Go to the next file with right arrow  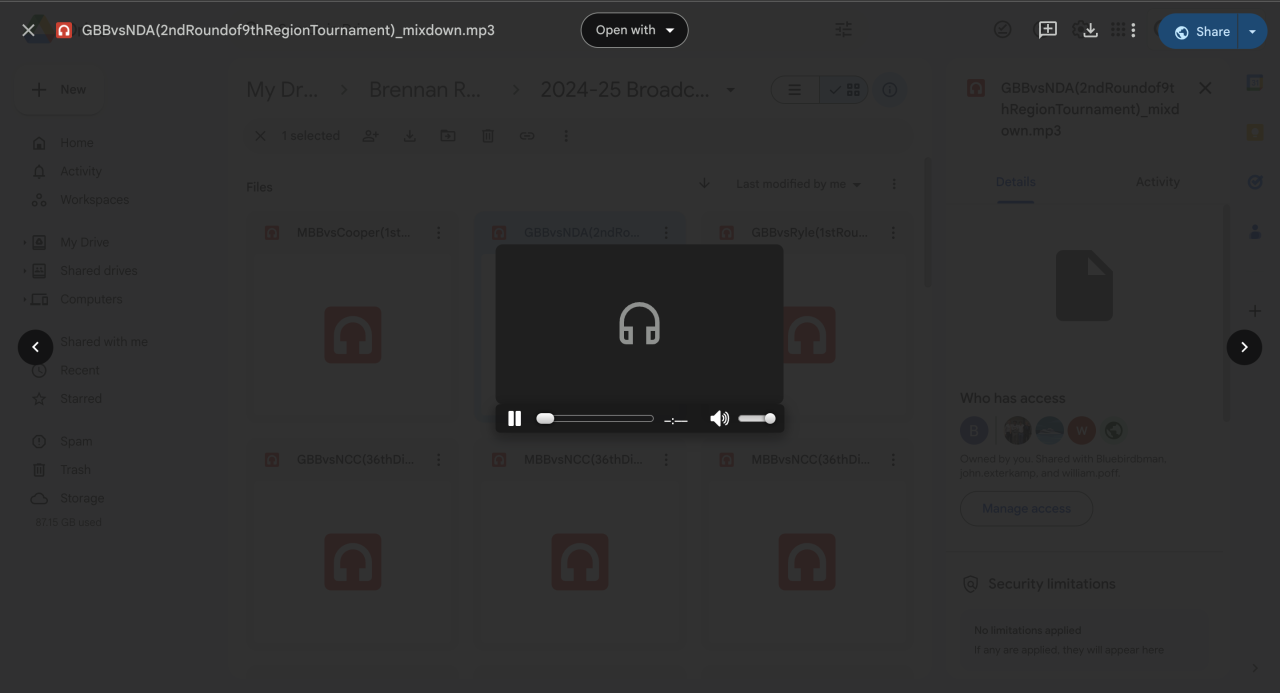click(x=1244, y=347)
